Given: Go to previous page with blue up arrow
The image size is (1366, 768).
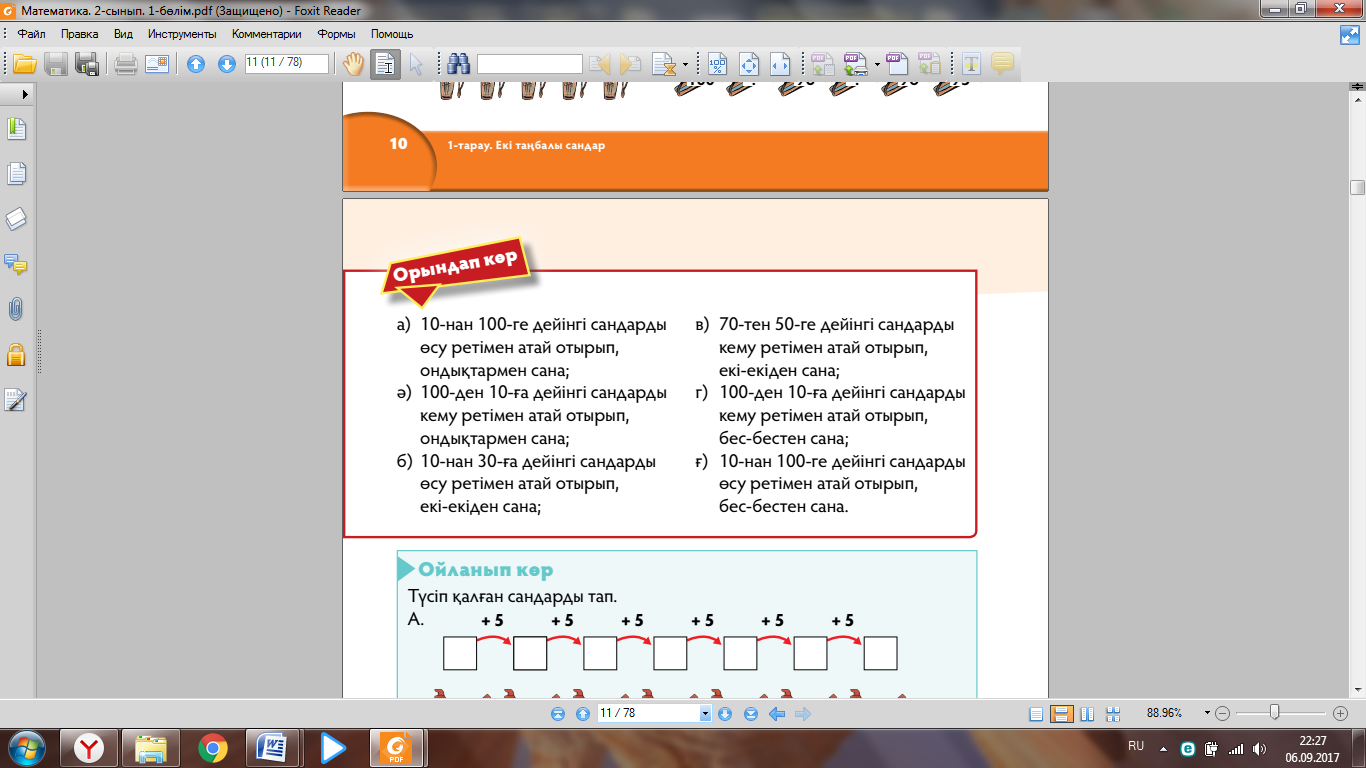Looking at the screenshot, I should pyautogui.click(x=196, y=64).
